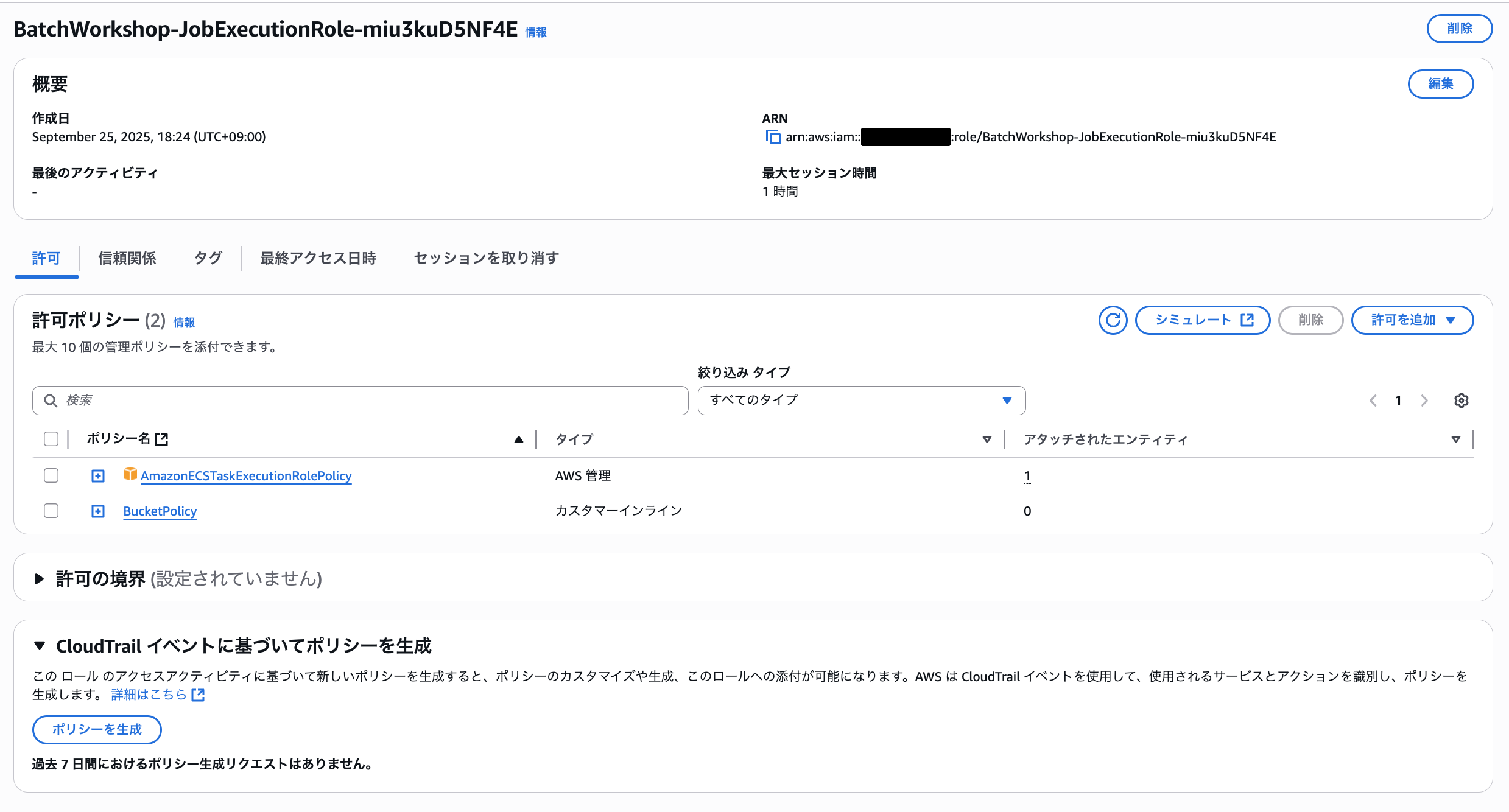Select all policies checkbox in header

point(51,439)
